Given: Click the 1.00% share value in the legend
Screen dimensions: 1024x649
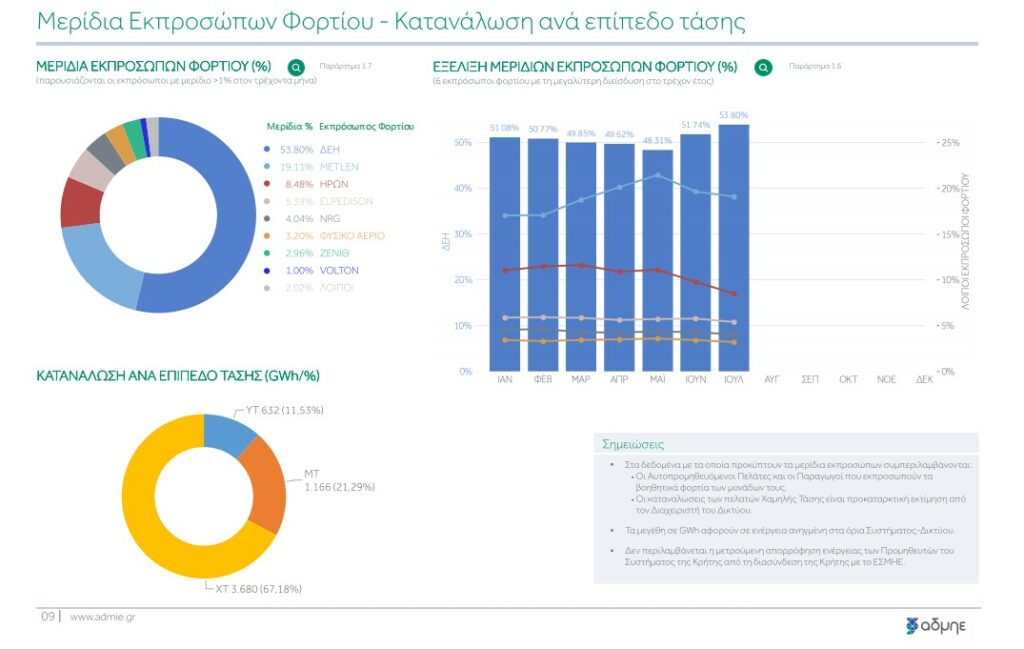Looking at the screenshot, I should point(299,270).
